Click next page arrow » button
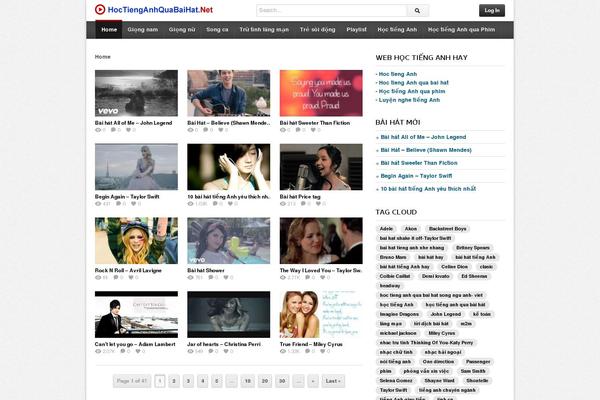Screen dimensions: 600x400 click(313, 381)
